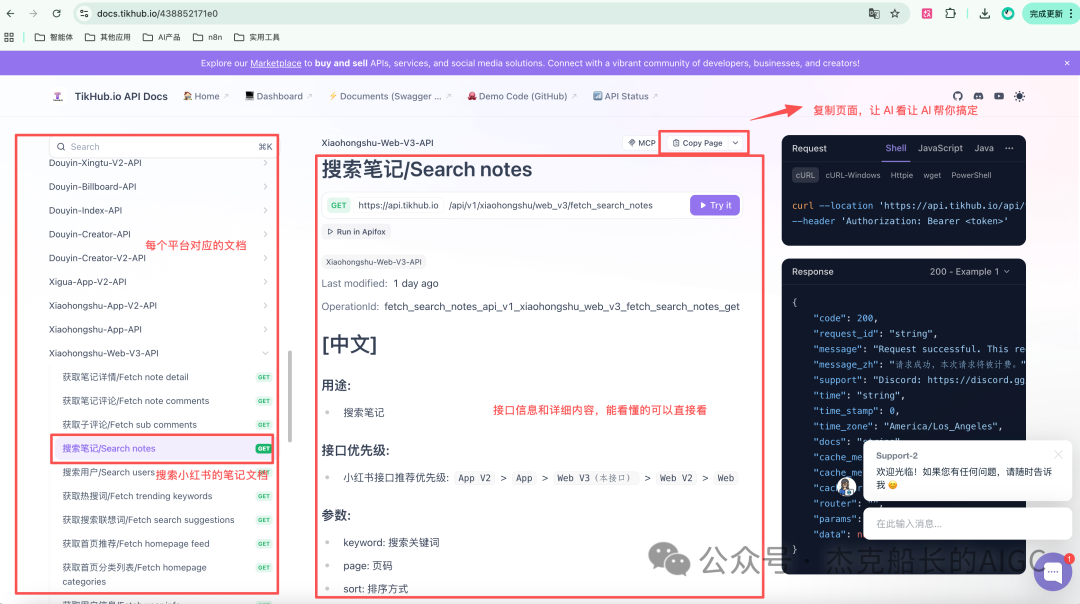Select the cURL sub-tab

pyautogui.click(x=804, y=176)
